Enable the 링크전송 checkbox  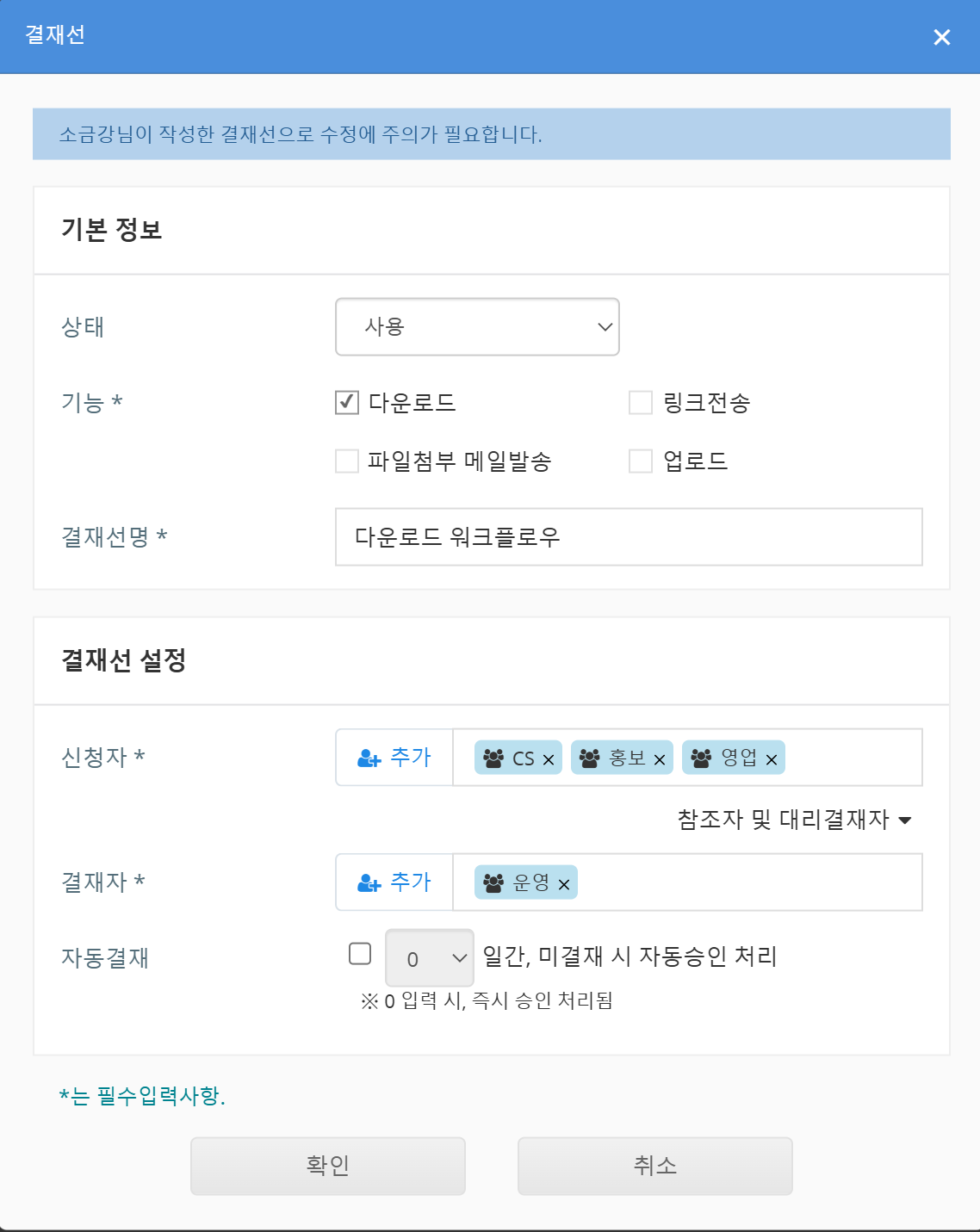tap(641, 402)
